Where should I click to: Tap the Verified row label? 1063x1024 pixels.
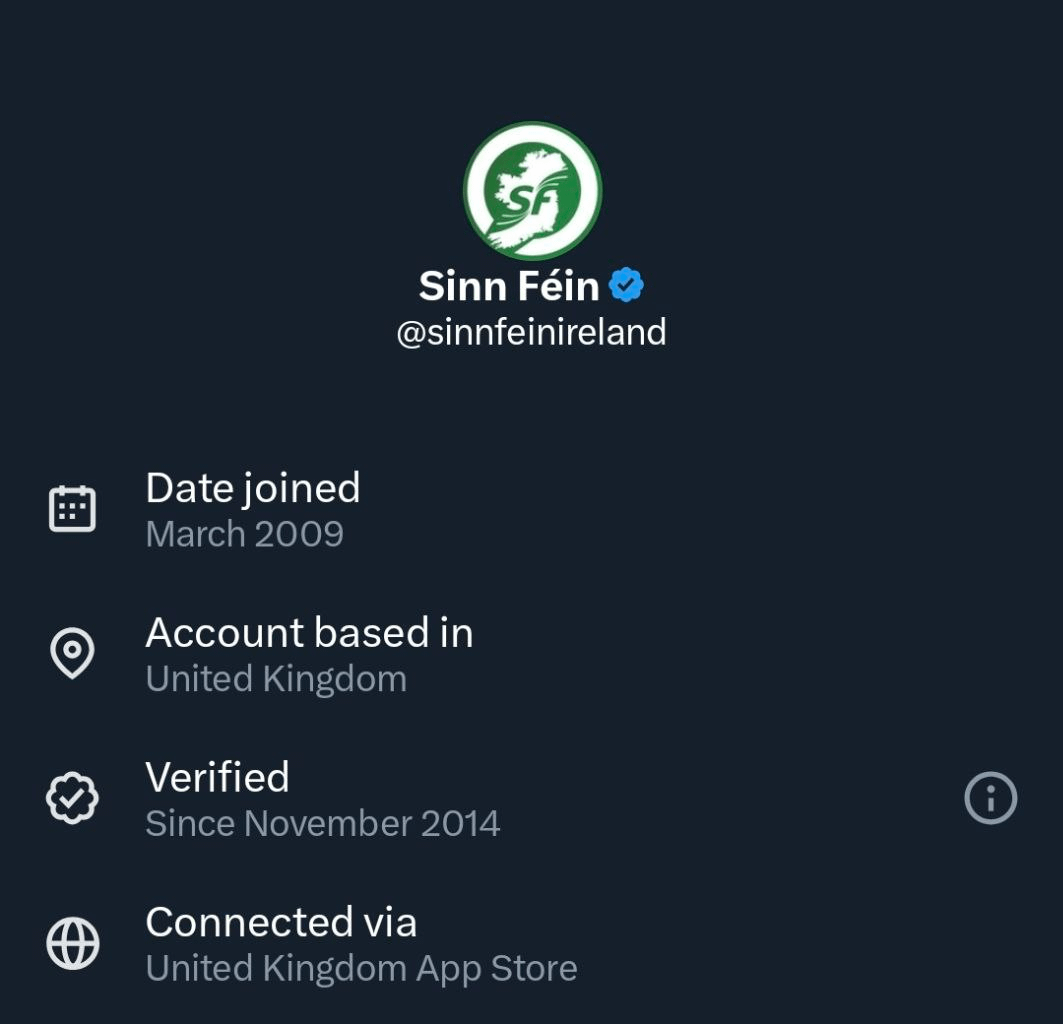click(x=217, y=777)
